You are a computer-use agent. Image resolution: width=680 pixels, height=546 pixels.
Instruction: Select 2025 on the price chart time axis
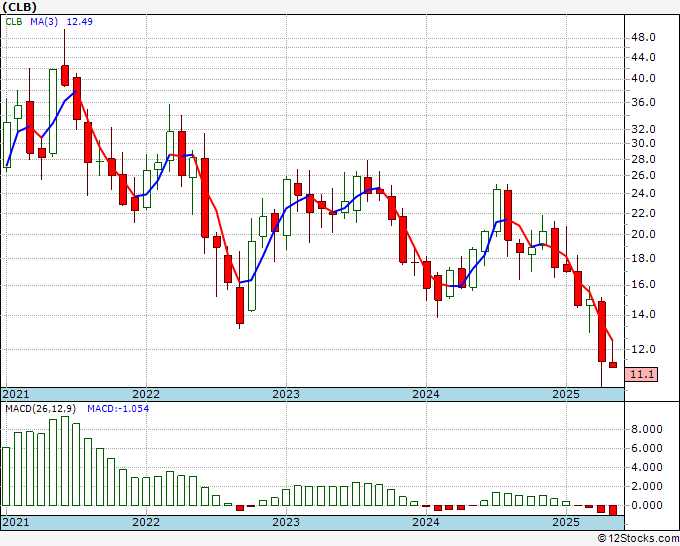[x=566, y=394]
